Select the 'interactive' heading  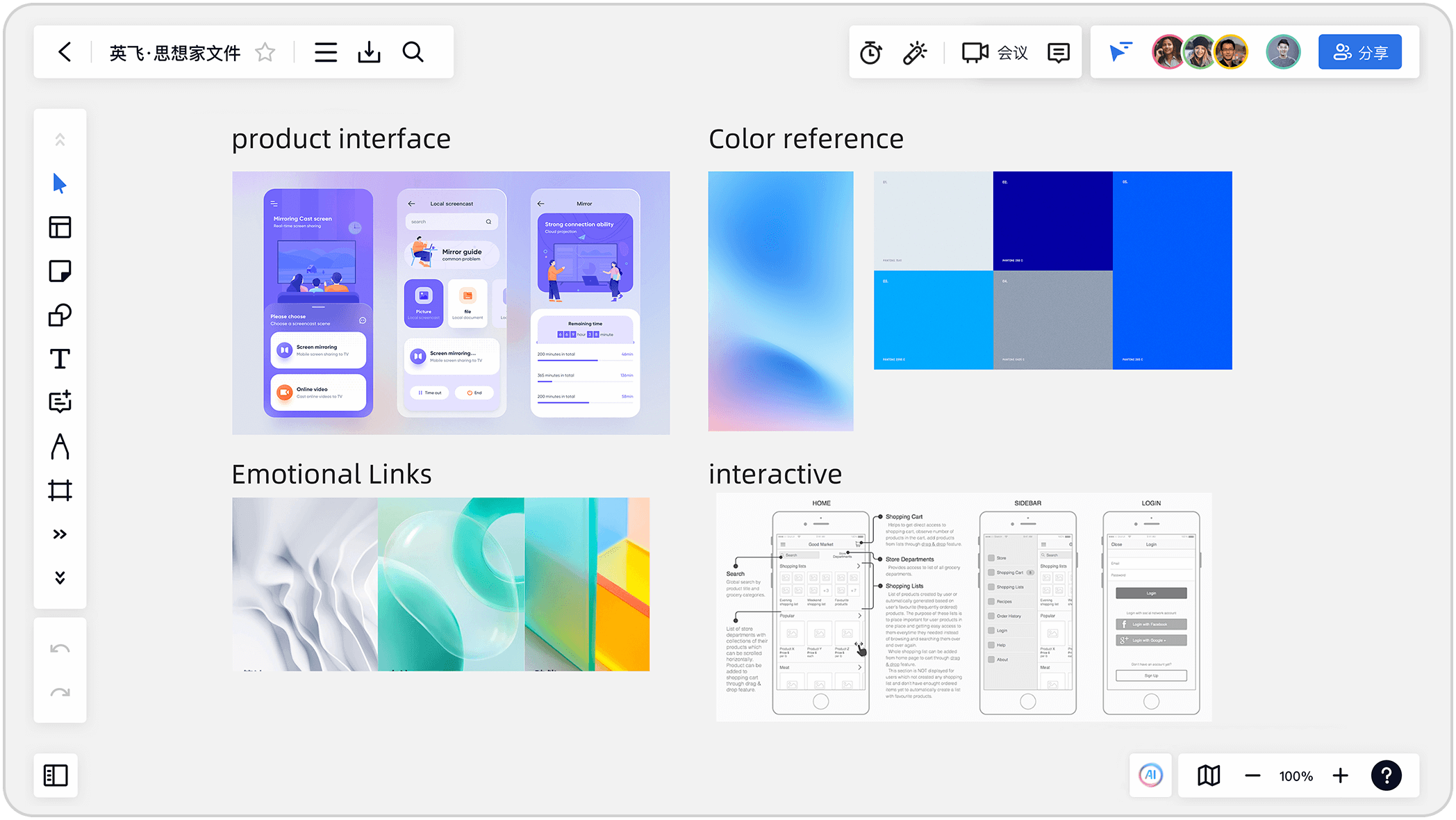[775, 474]
